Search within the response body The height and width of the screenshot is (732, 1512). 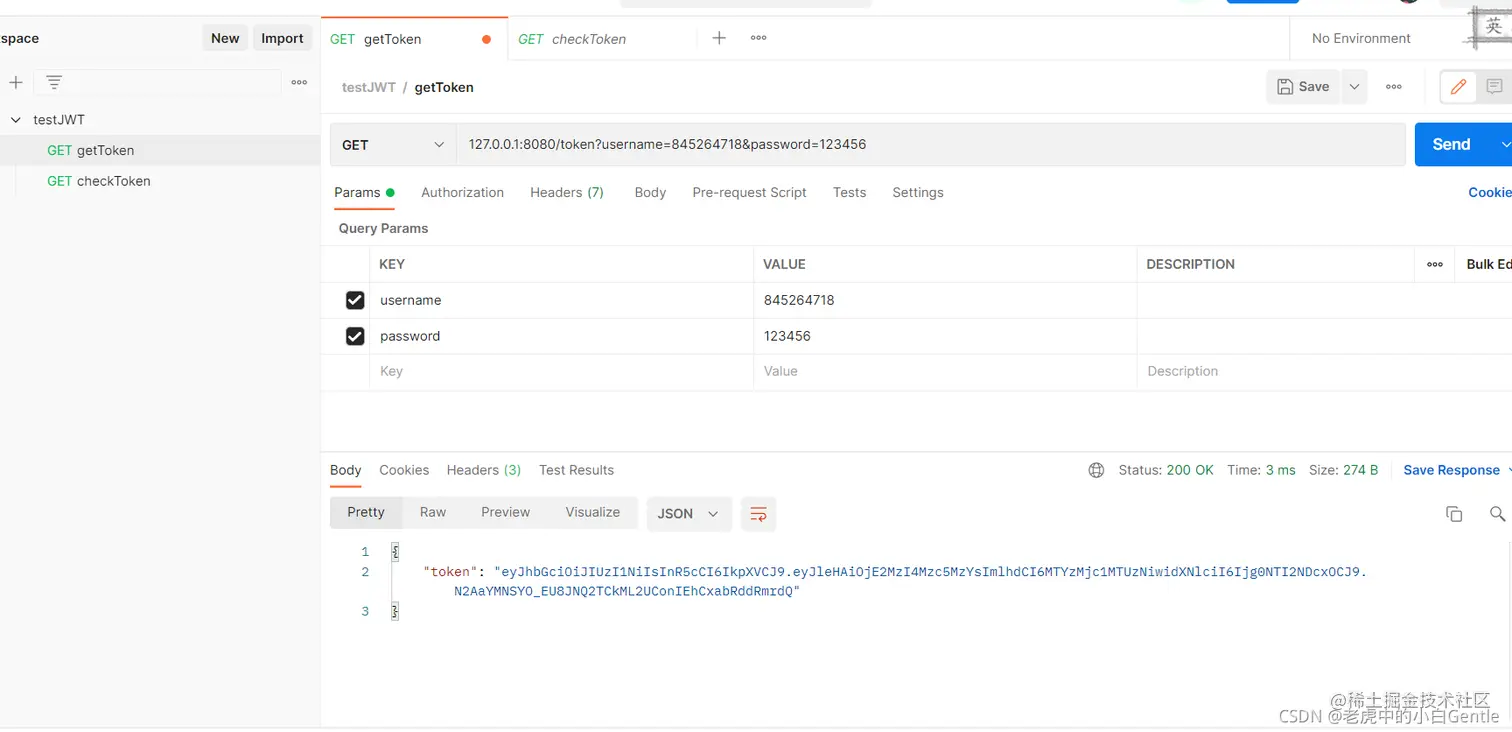[1497, 514]
